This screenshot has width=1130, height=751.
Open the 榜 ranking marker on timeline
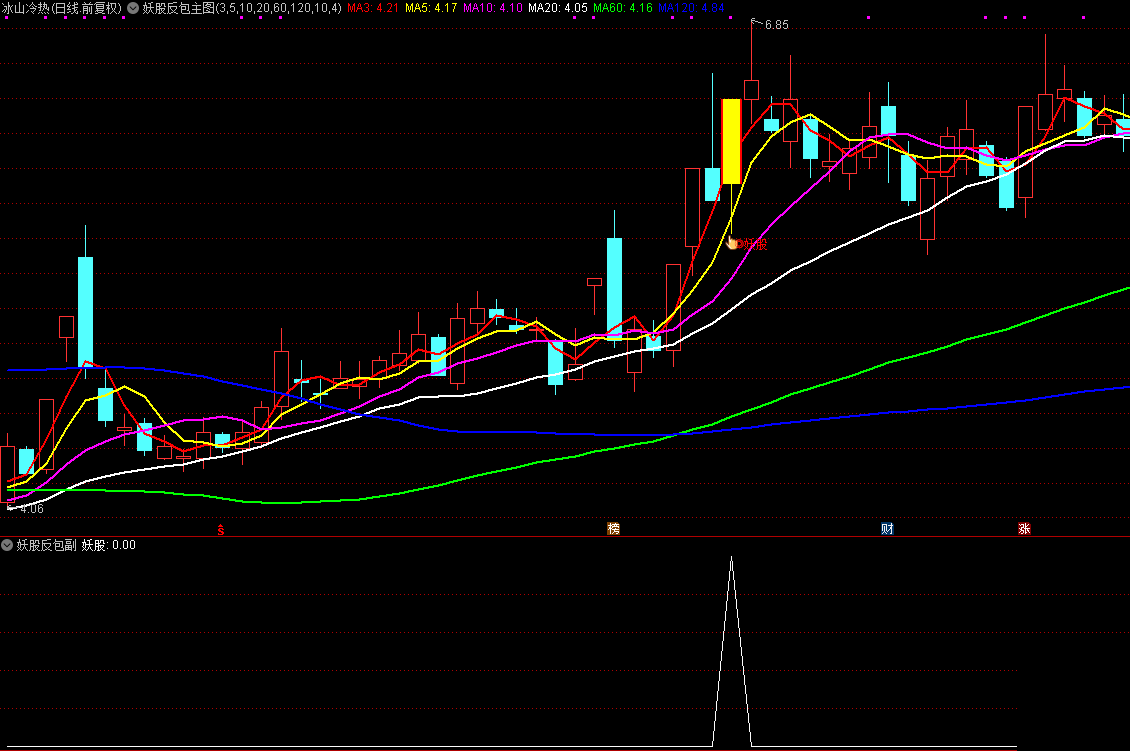(613, 529)
